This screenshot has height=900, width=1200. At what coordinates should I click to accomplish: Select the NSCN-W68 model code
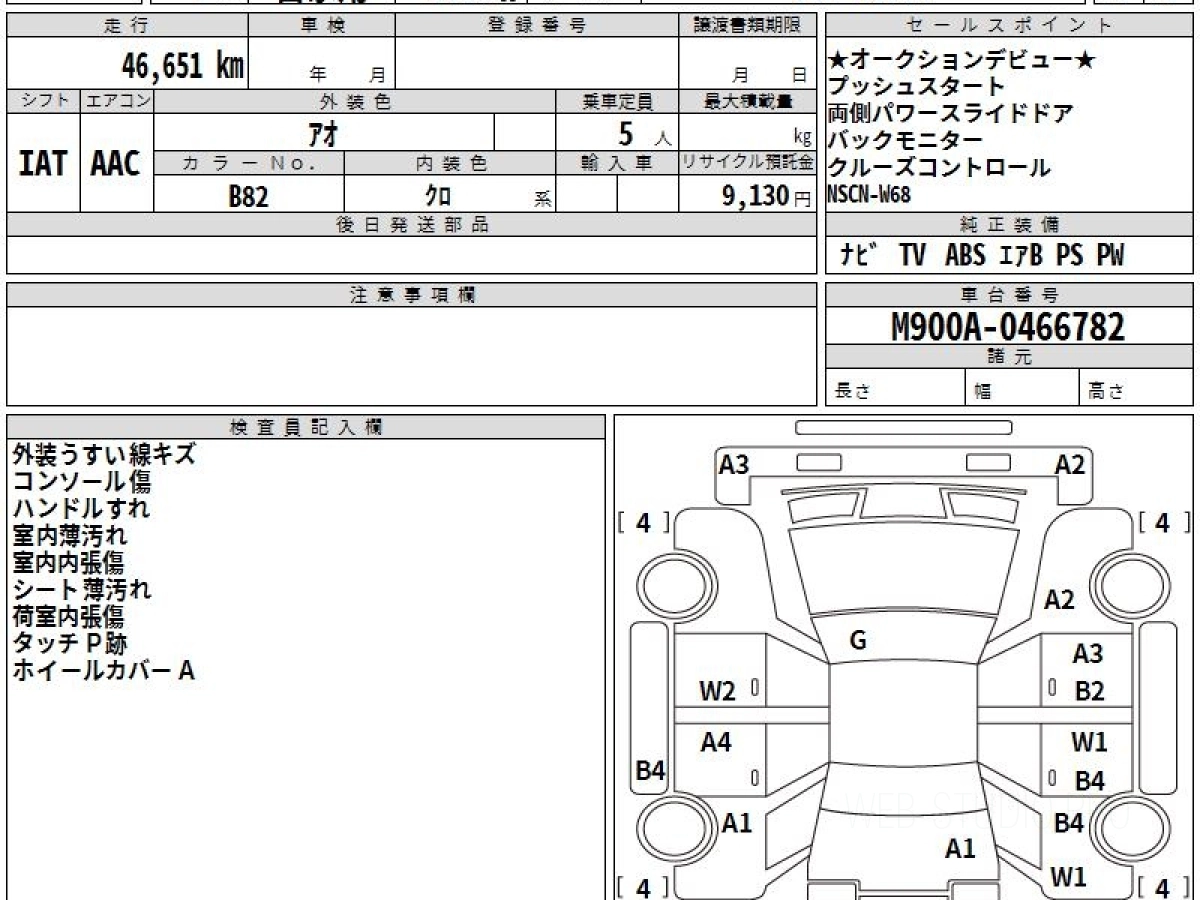(869, 195)
